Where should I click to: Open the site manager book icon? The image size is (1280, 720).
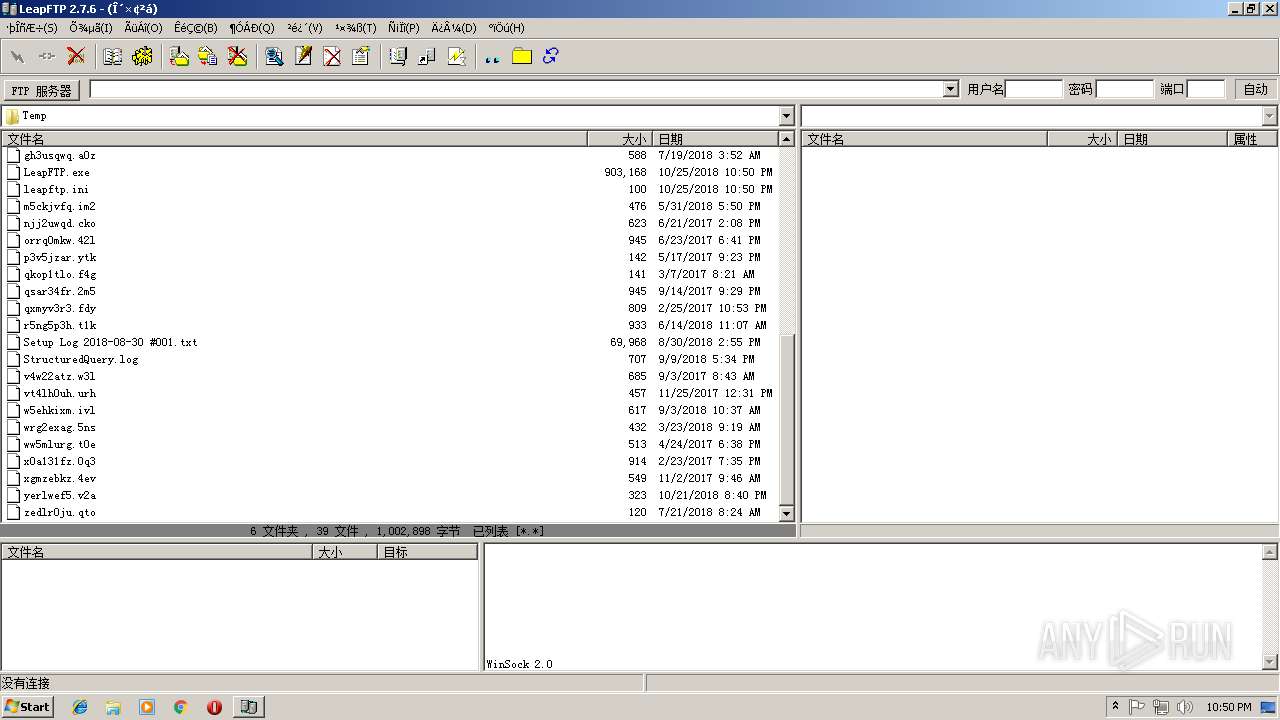pyautogui.click(x=113, y=57)
